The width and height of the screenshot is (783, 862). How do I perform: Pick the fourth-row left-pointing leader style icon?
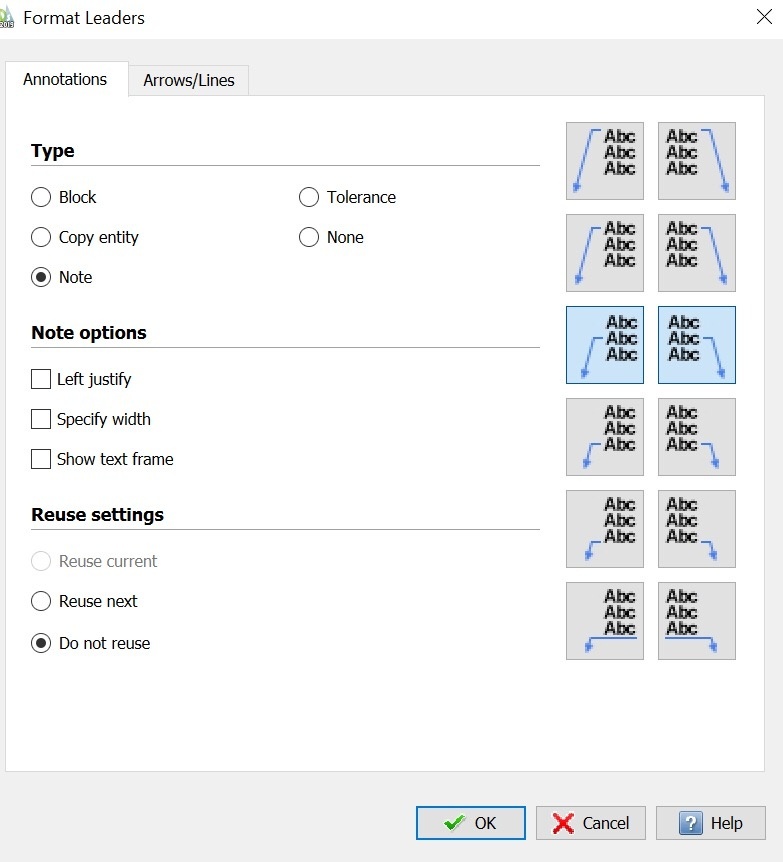[605, 437]
